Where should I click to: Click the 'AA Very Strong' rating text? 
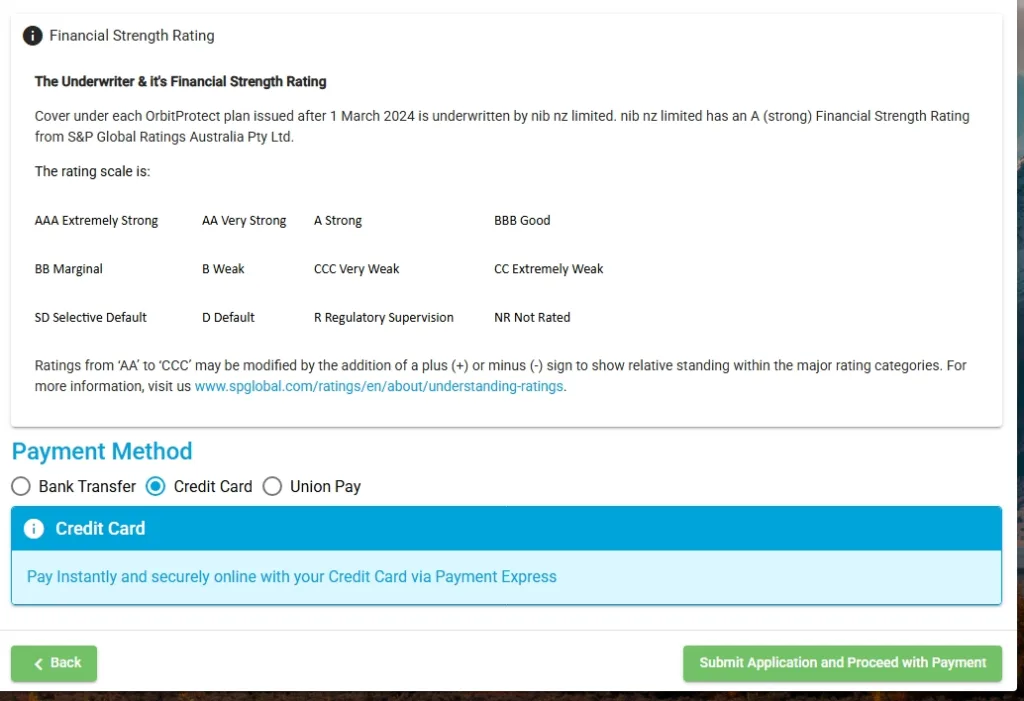click(x=244, y=221)
